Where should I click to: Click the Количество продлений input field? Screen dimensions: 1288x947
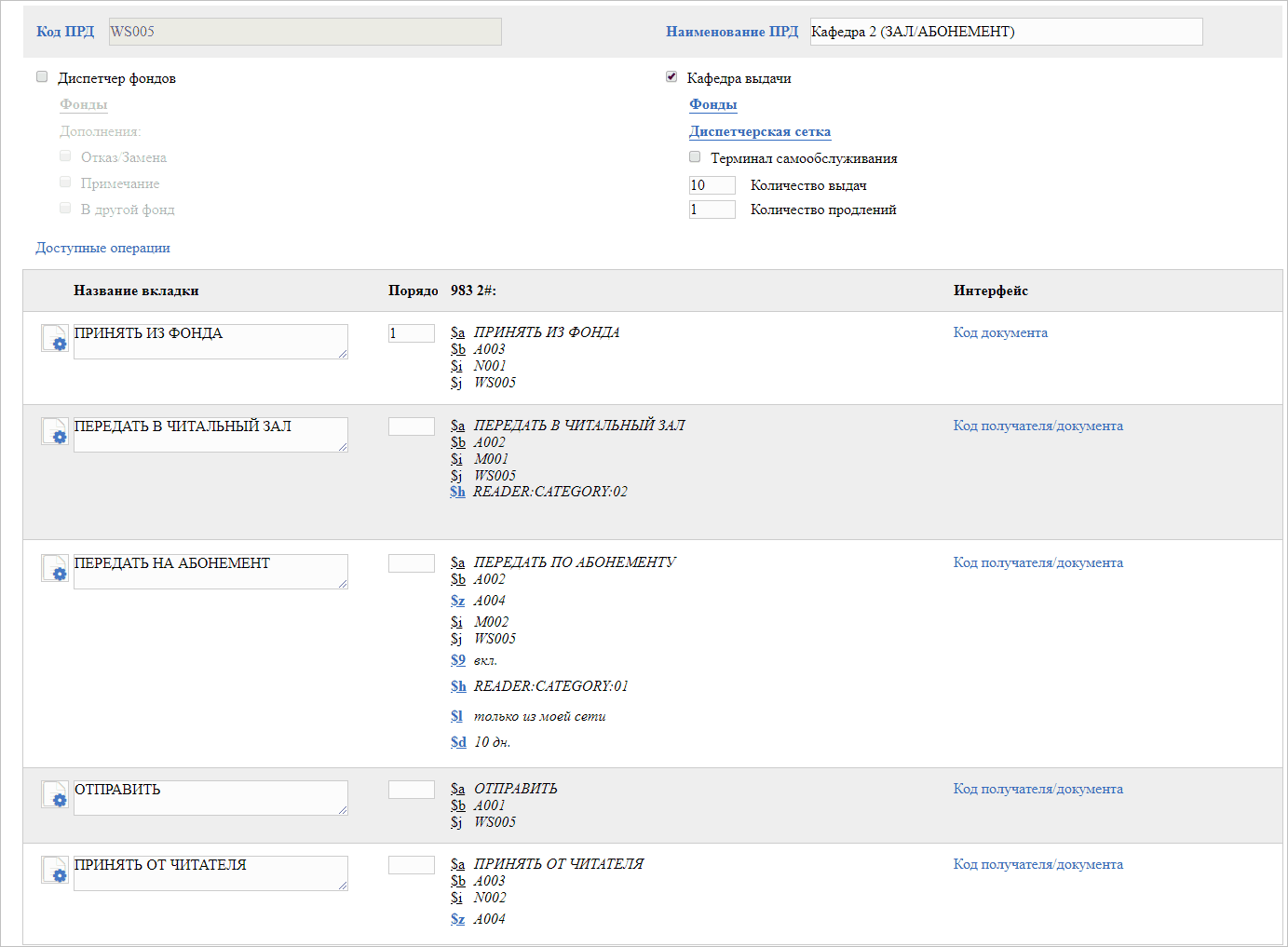coord(712,210)
